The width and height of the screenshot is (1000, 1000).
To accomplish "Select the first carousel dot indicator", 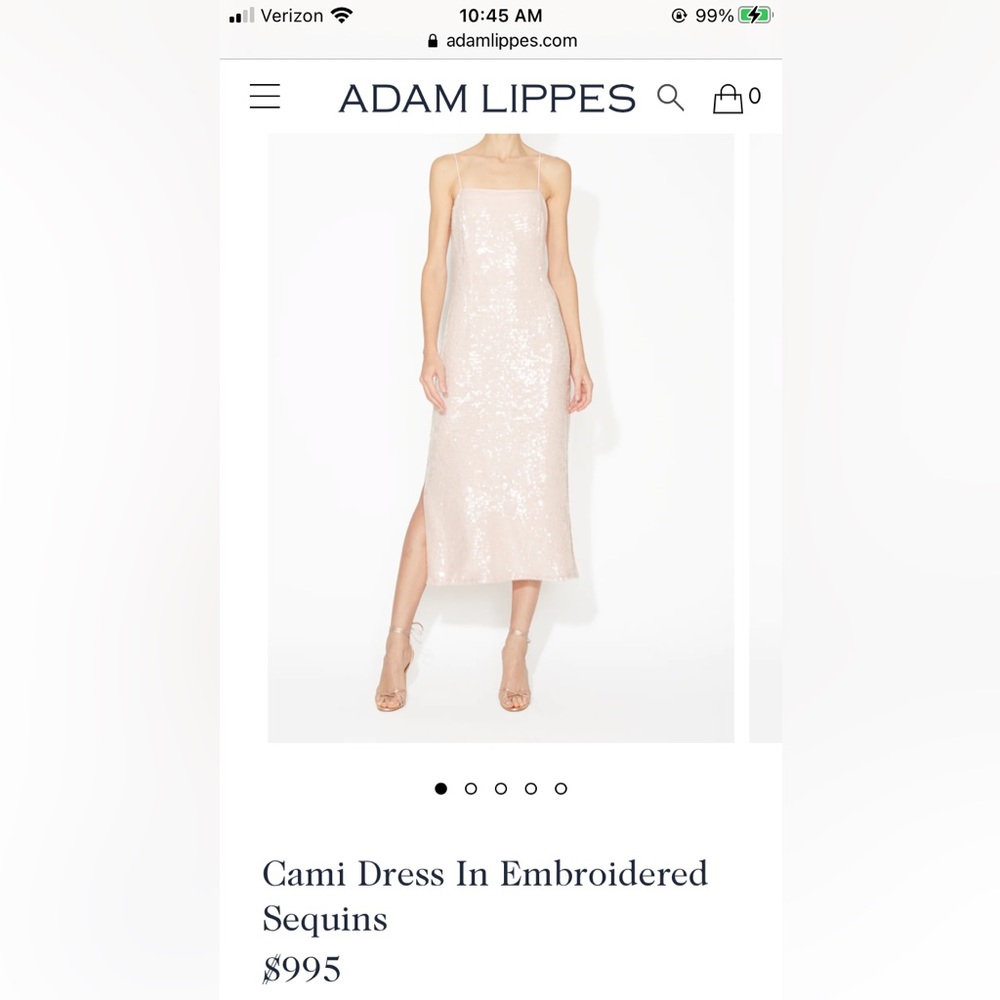I will click(441, 788).
